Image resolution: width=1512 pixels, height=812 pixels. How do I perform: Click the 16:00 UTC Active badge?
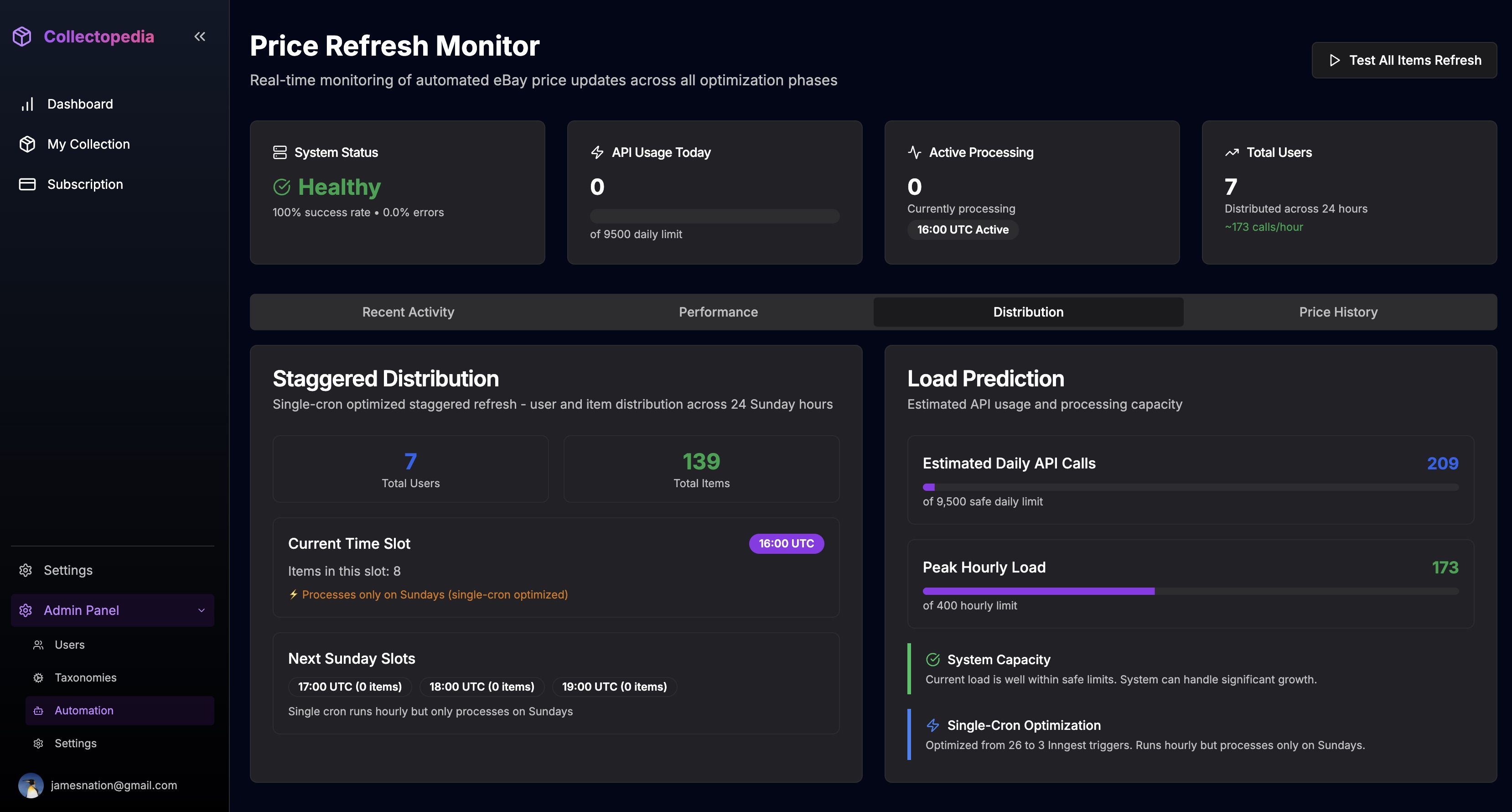962,229
